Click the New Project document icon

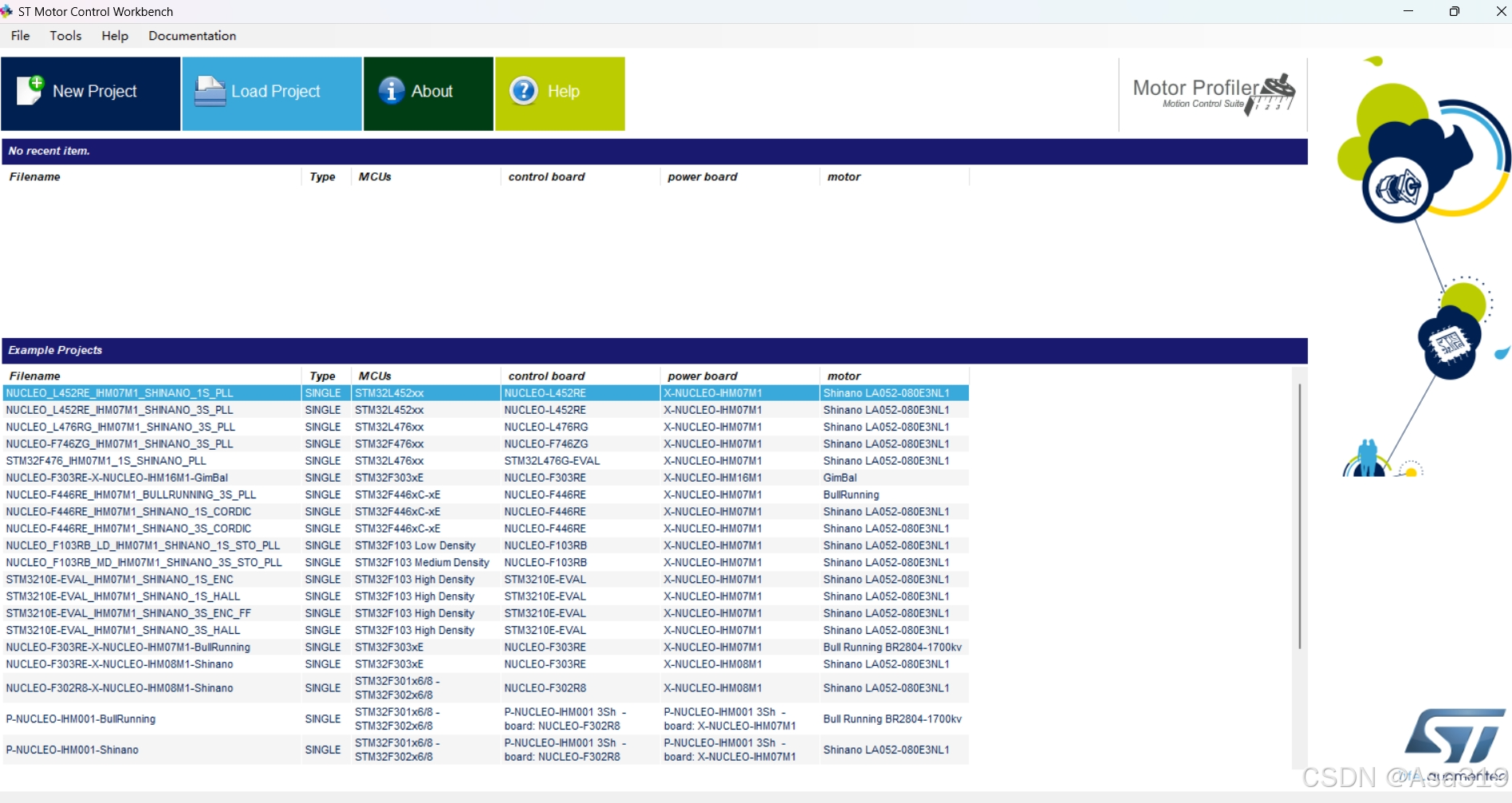[30, 90]
